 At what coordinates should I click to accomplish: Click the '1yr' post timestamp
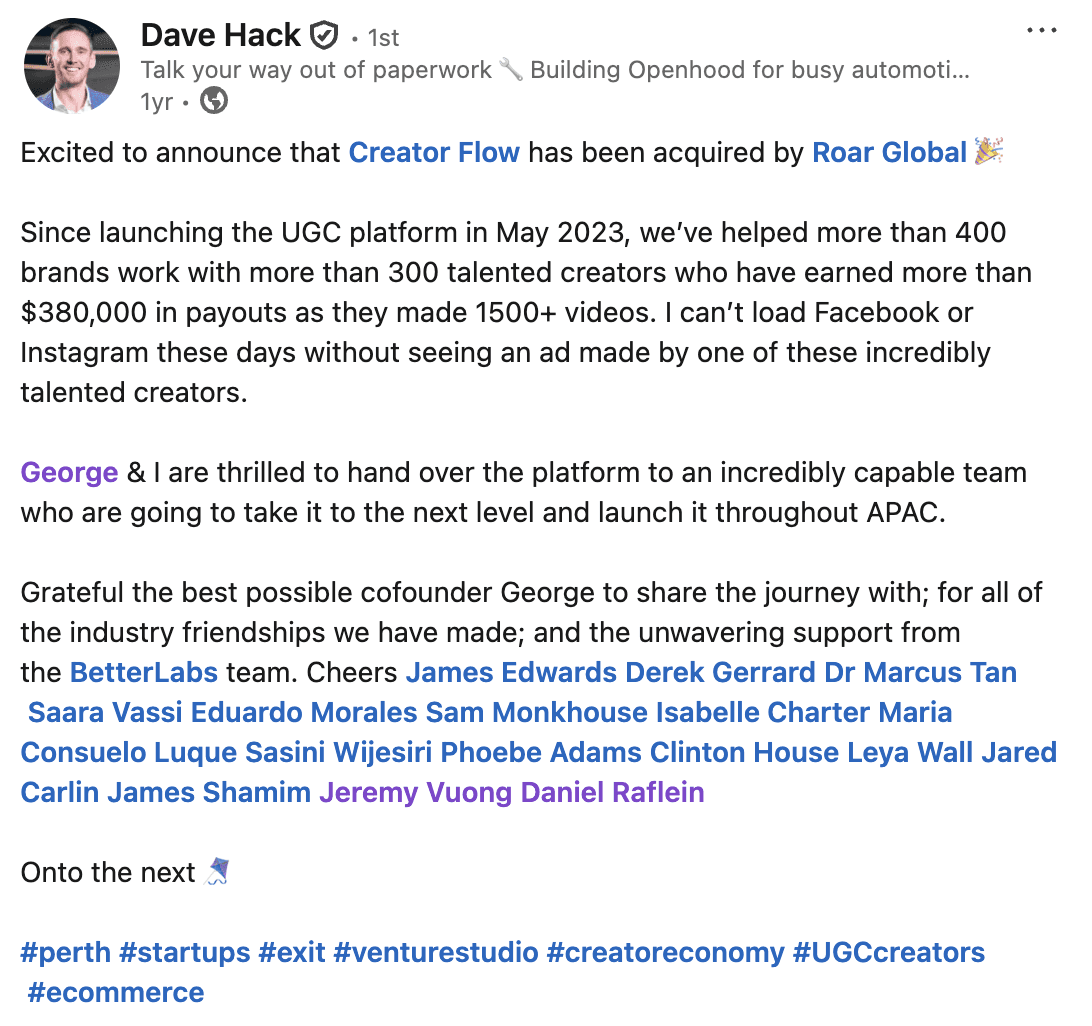click(x=156, y=102)
